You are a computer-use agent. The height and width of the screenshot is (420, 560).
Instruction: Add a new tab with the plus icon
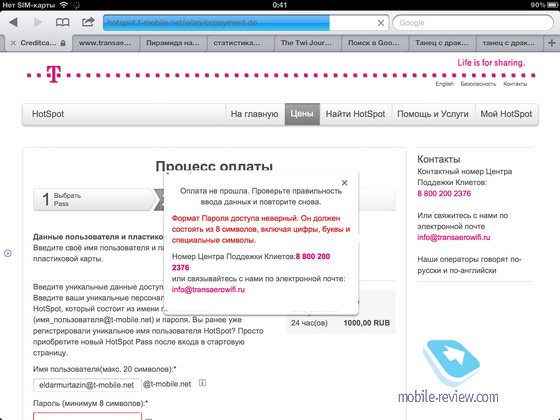[552, 43]
